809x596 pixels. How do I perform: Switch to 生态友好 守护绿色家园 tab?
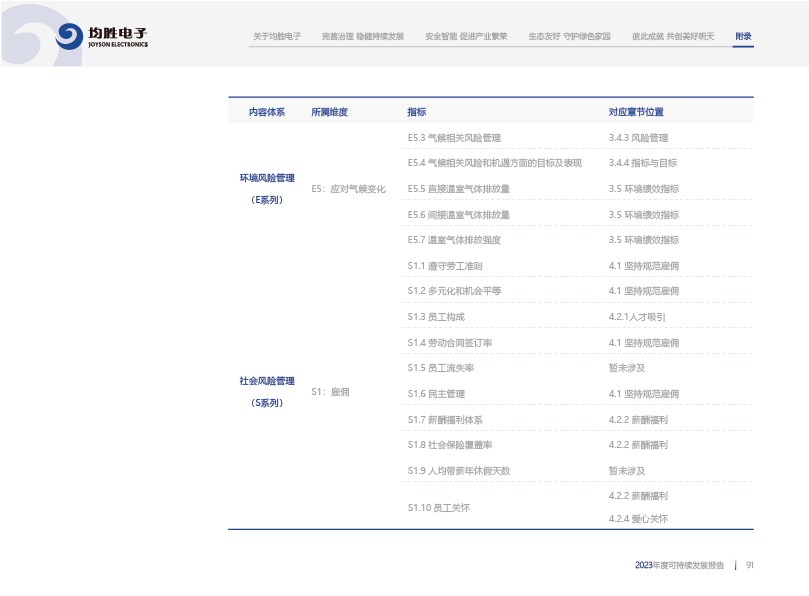[569, 36]
